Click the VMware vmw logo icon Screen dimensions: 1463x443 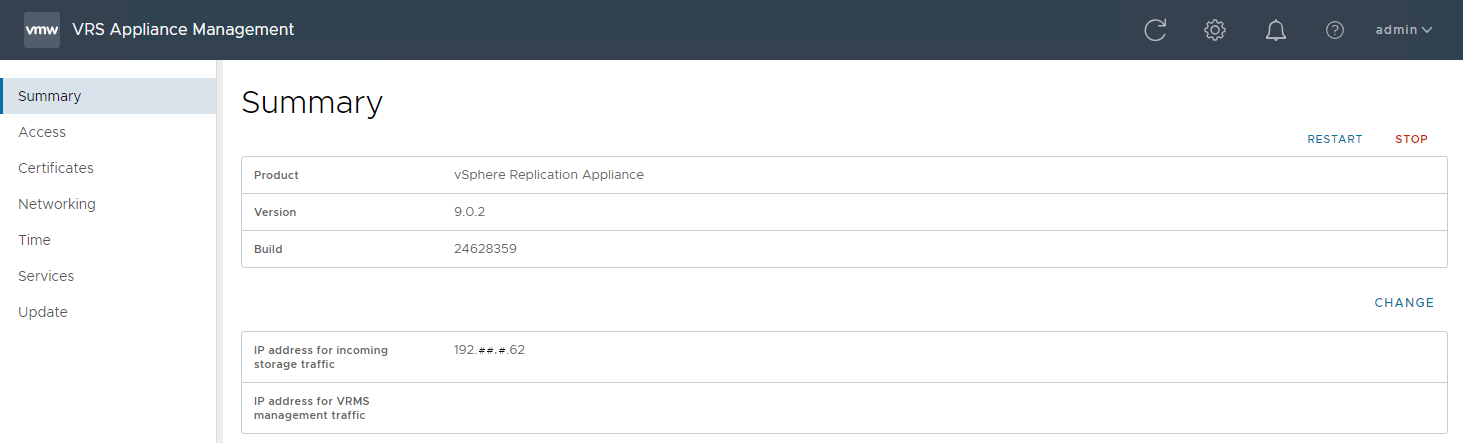42,30
